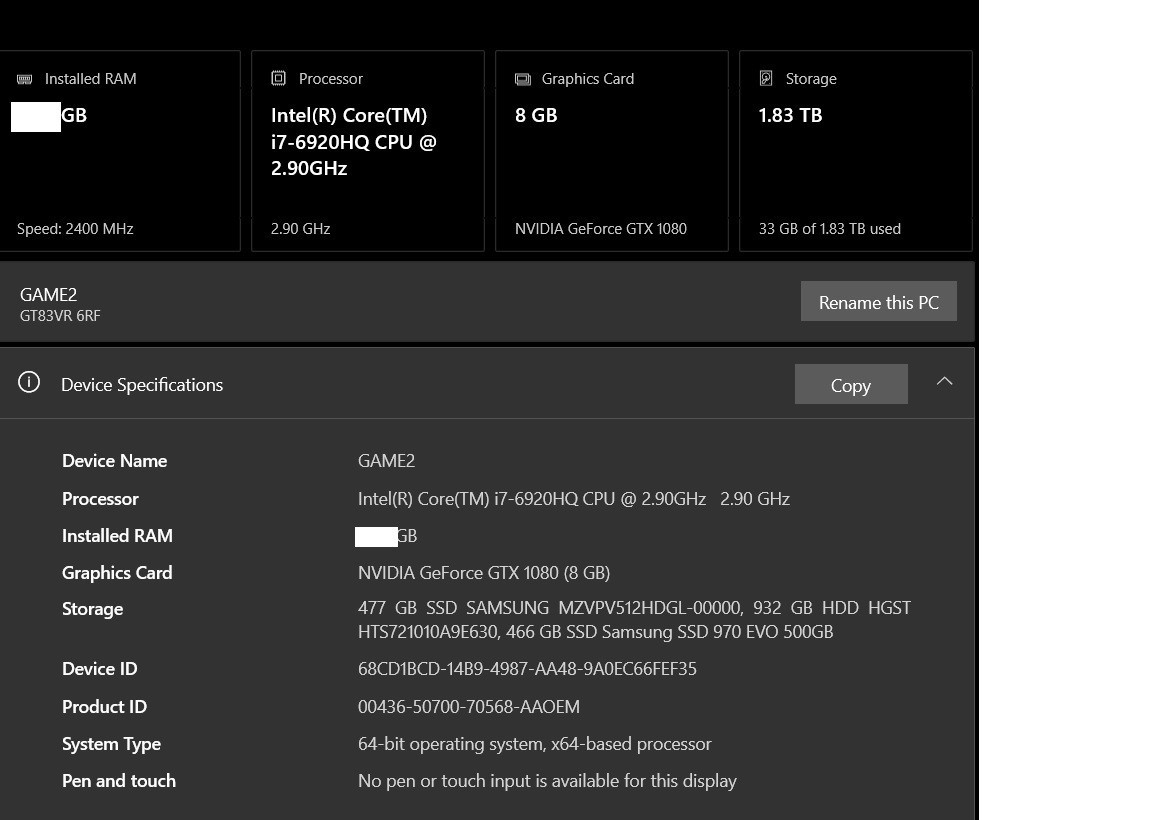Click the Processor chip icon
Screen dimensions: 1152x820
coord(278,78)
